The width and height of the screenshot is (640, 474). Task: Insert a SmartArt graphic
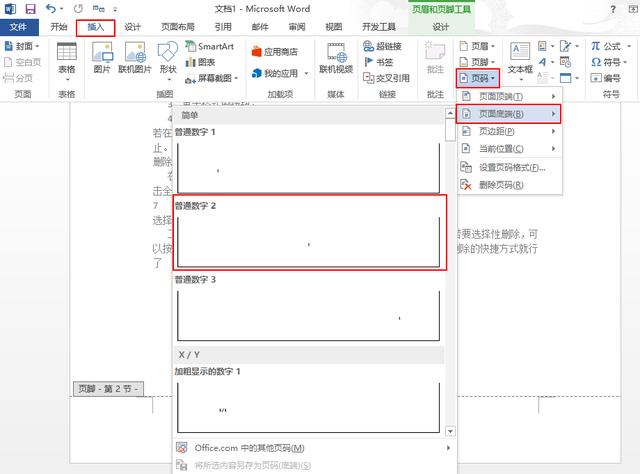210,46
